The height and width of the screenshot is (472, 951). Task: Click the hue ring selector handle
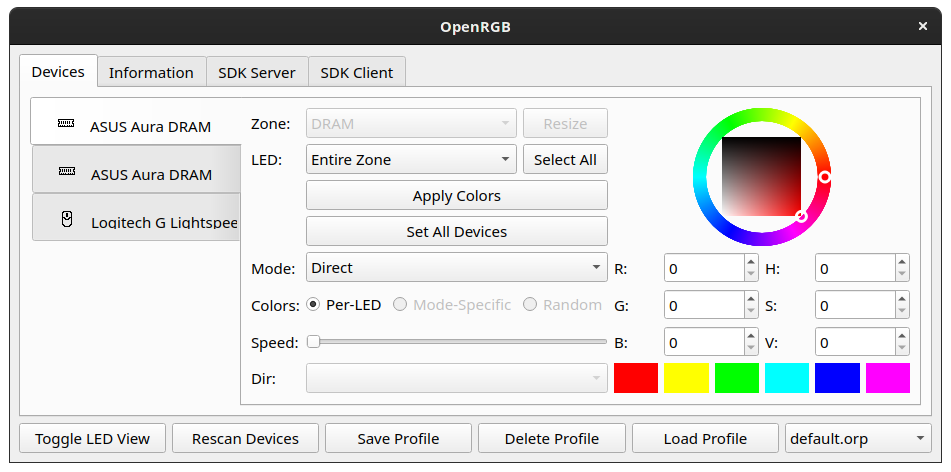click(824, 177)
